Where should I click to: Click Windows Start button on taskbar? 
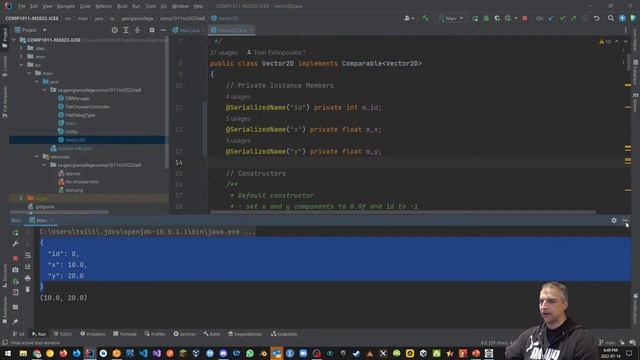pos(8,353)
